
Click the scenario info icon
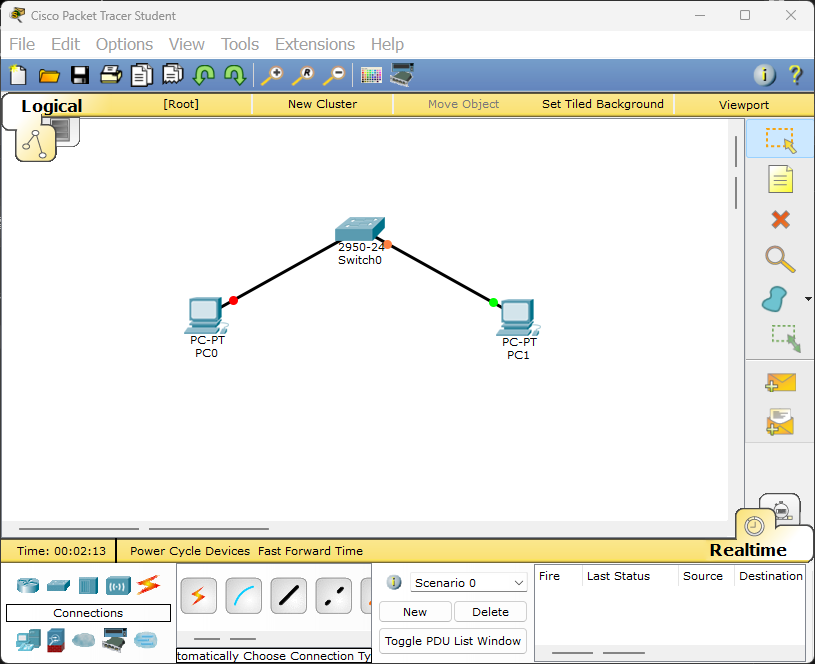[394, 582]
